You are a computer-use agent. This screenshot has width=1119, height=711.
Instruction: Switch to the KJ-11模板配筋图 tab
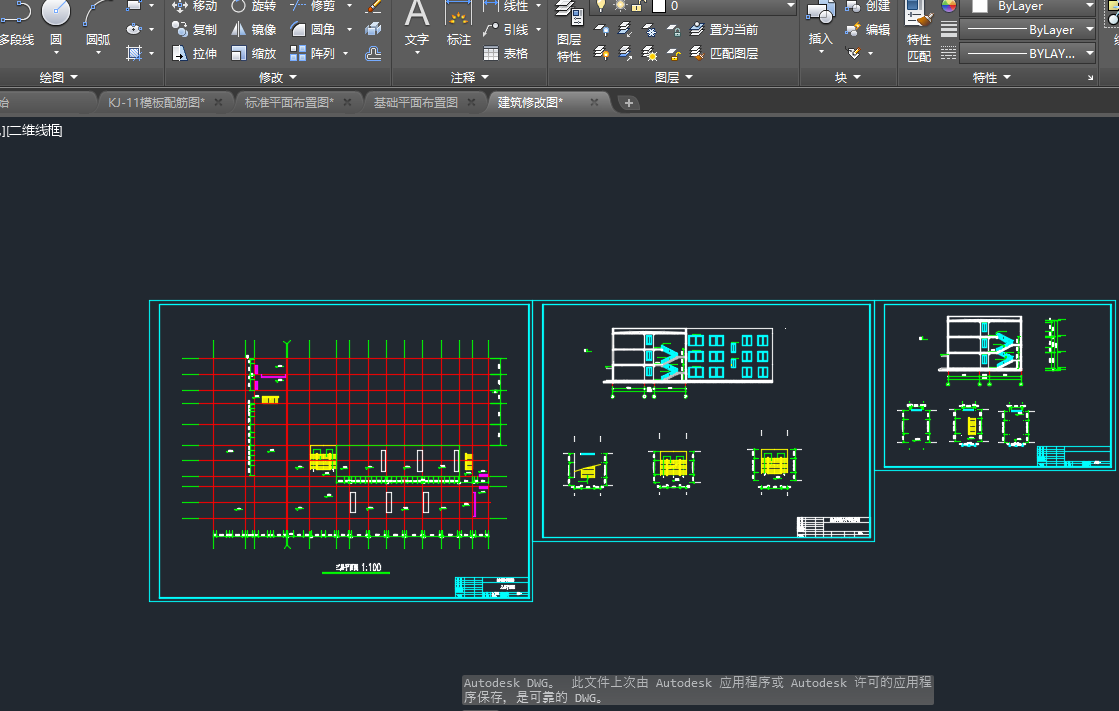pyautogui.click(x=156, y=102)
